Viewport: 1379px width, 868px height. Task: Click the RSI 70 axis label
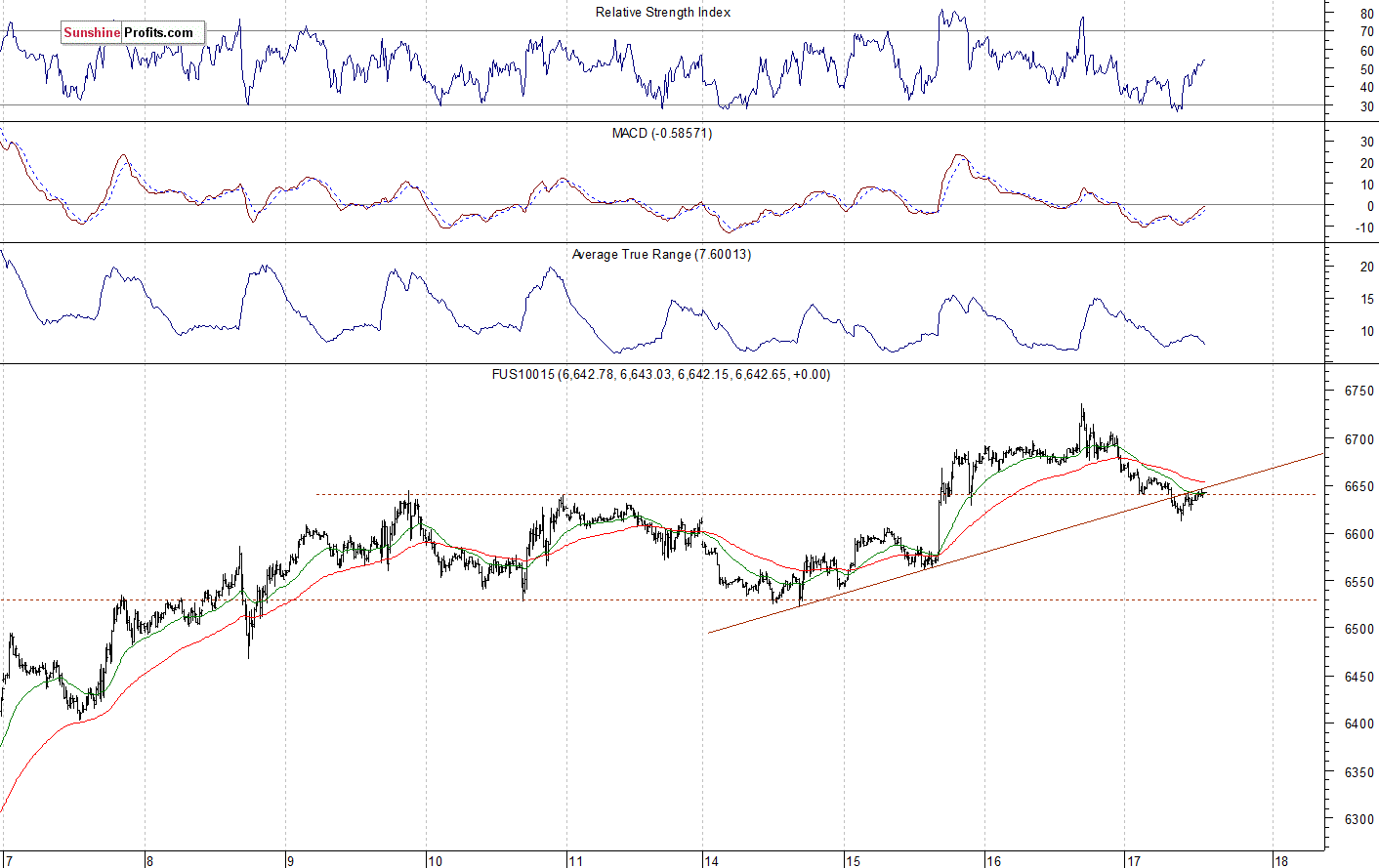click(x=1367, y=32)
